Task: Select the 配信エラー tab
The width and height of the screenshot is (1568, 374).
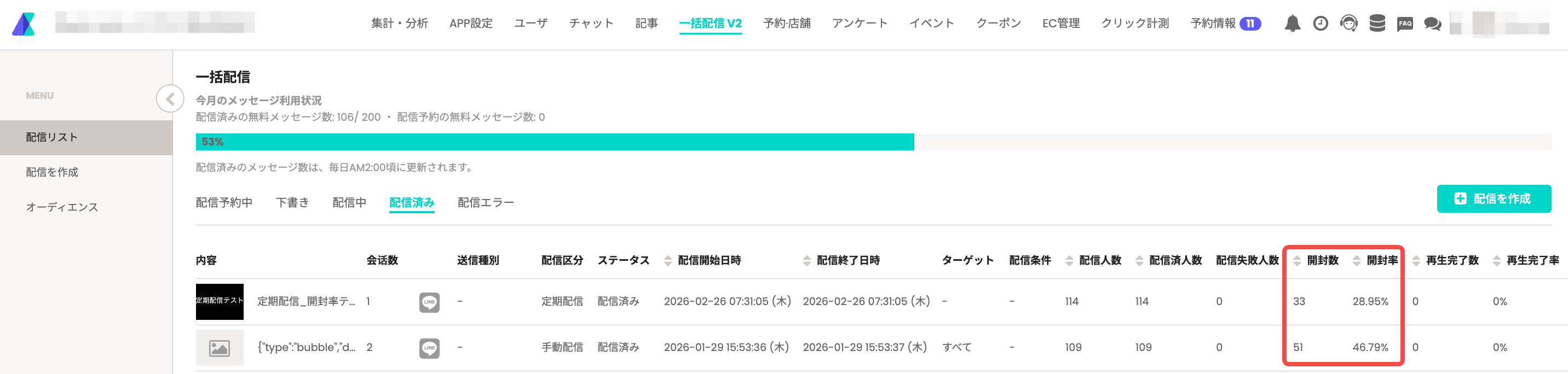Action: coord(486,202)
